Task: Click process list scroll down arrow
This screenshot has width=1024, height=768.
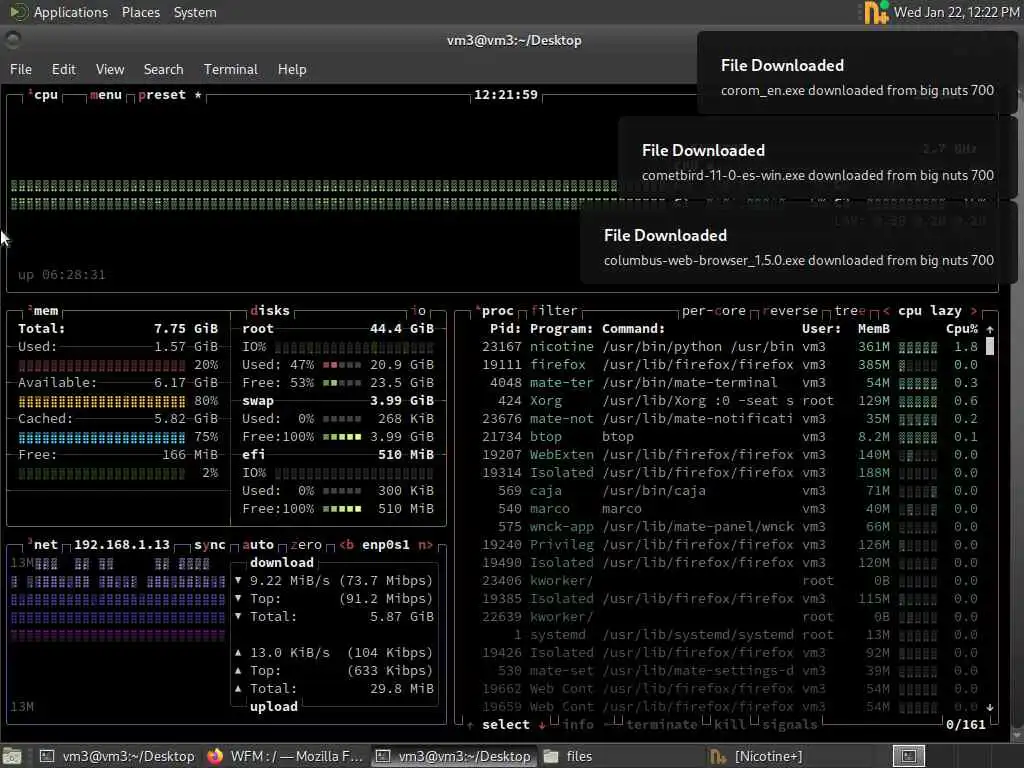Action: tap(990, 707)
